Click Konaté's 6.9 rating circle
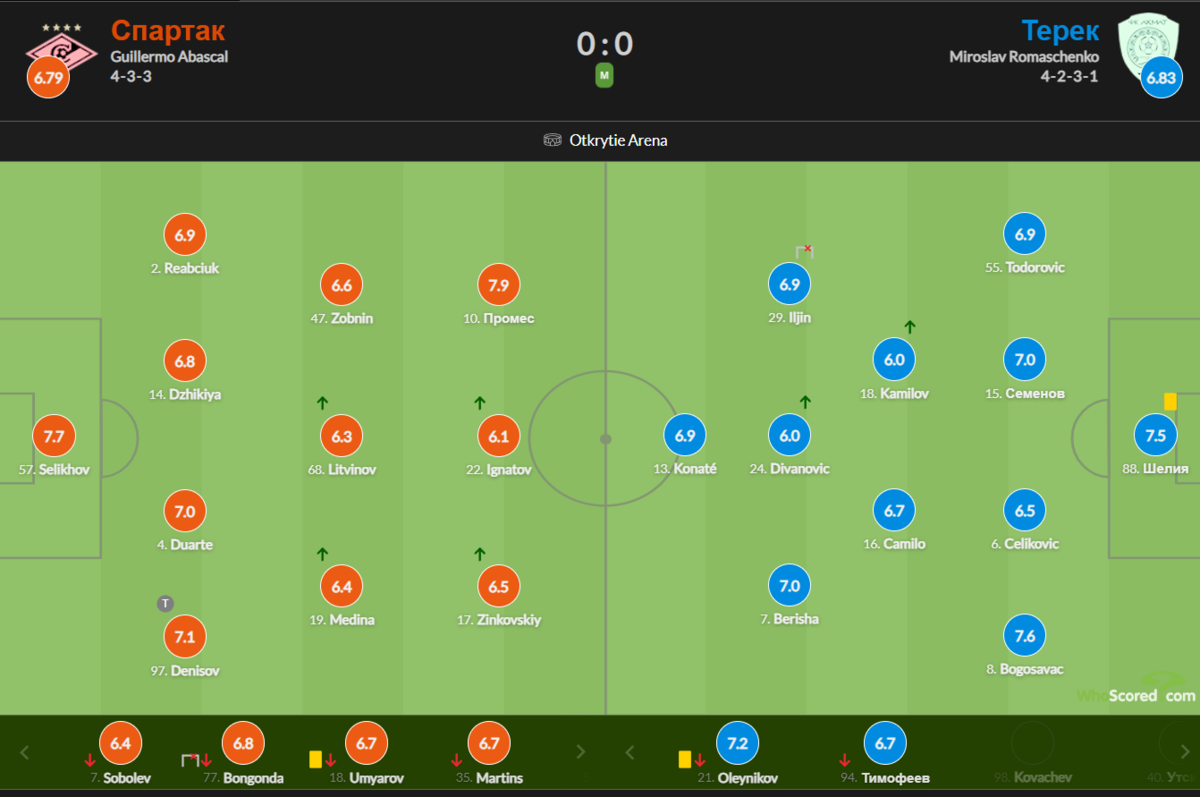 685,435
